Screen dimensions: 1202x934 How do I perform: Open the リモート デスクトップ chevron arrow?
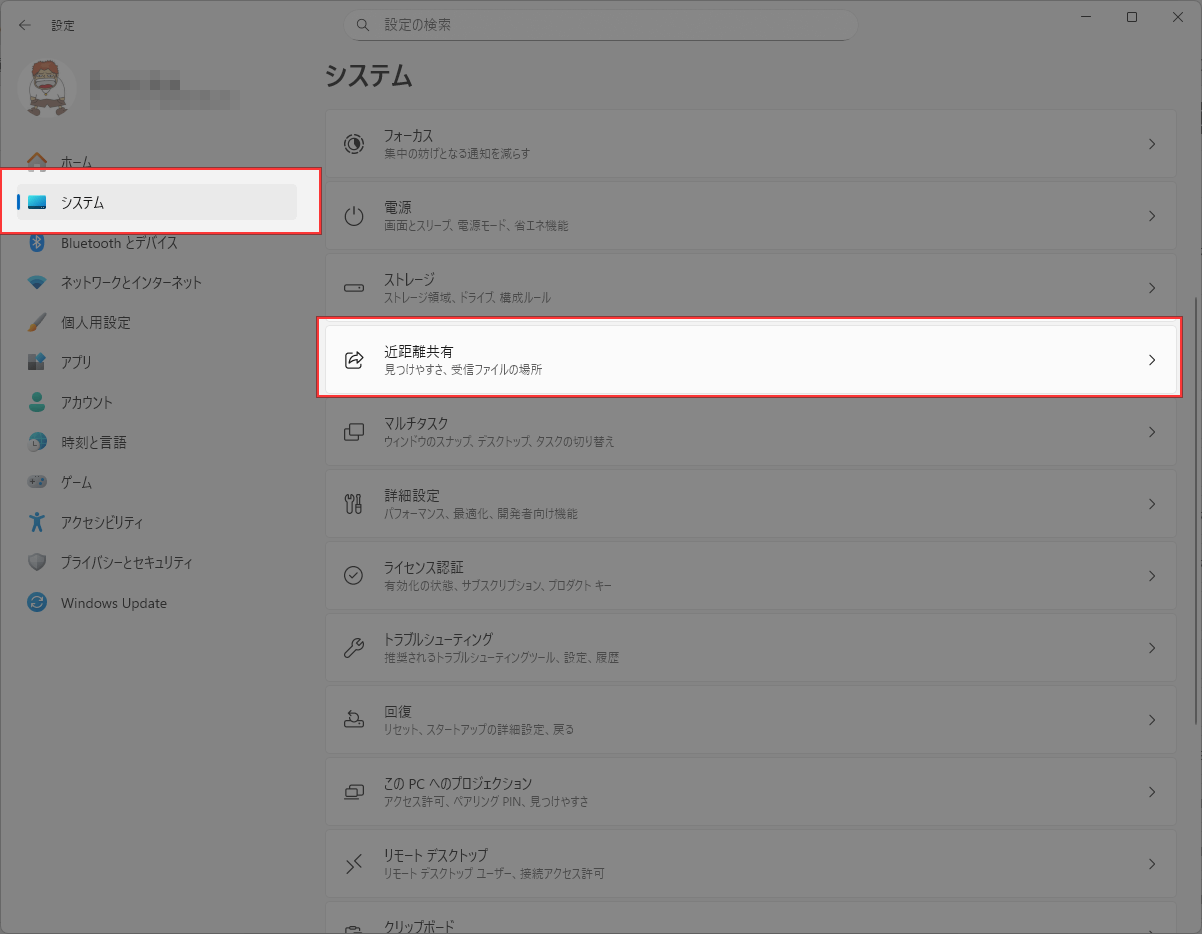1152,864
